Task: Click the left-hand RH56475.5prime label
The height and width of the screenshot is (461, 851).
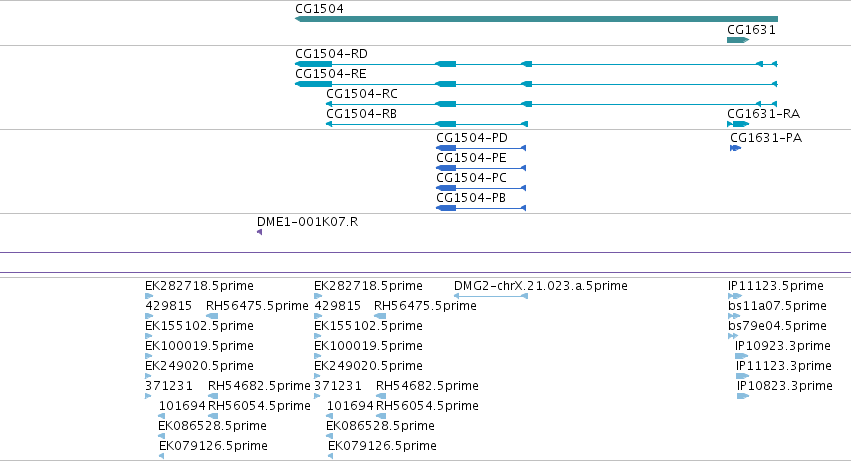Action: point(257,306)
